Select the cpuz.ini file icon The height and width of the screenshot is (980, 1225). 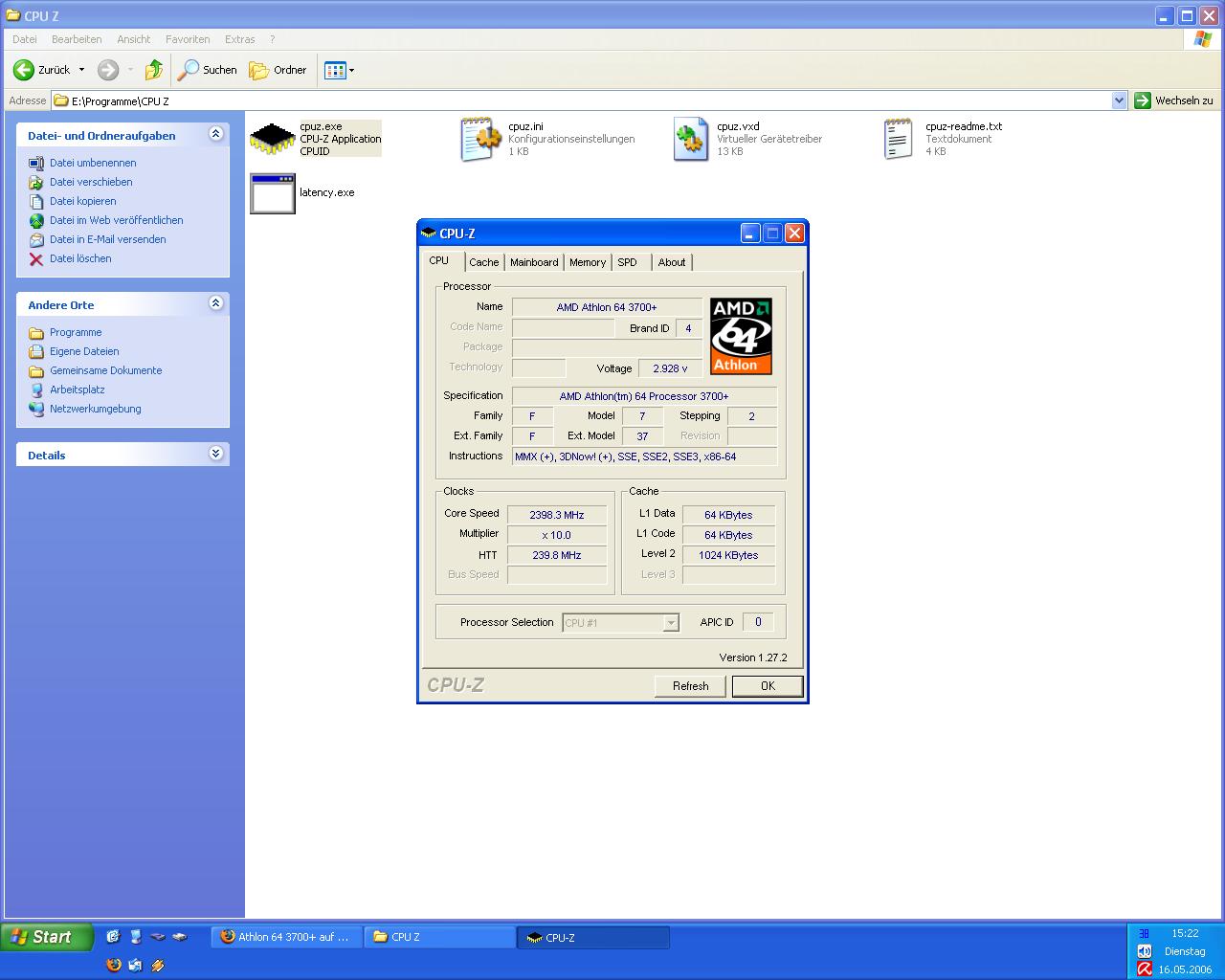481,140
